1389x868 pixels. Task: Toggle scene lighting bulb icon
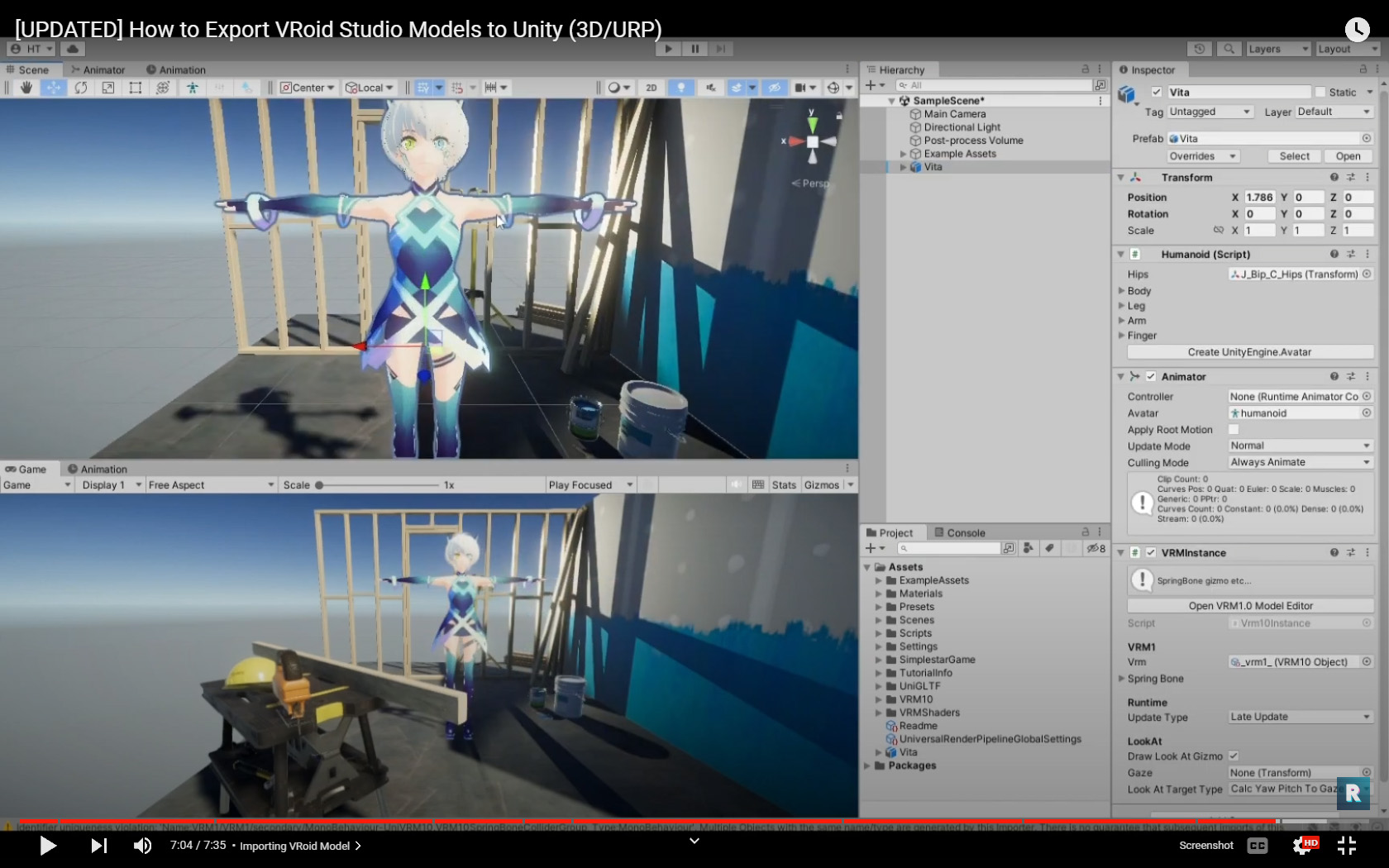(680, 88)
